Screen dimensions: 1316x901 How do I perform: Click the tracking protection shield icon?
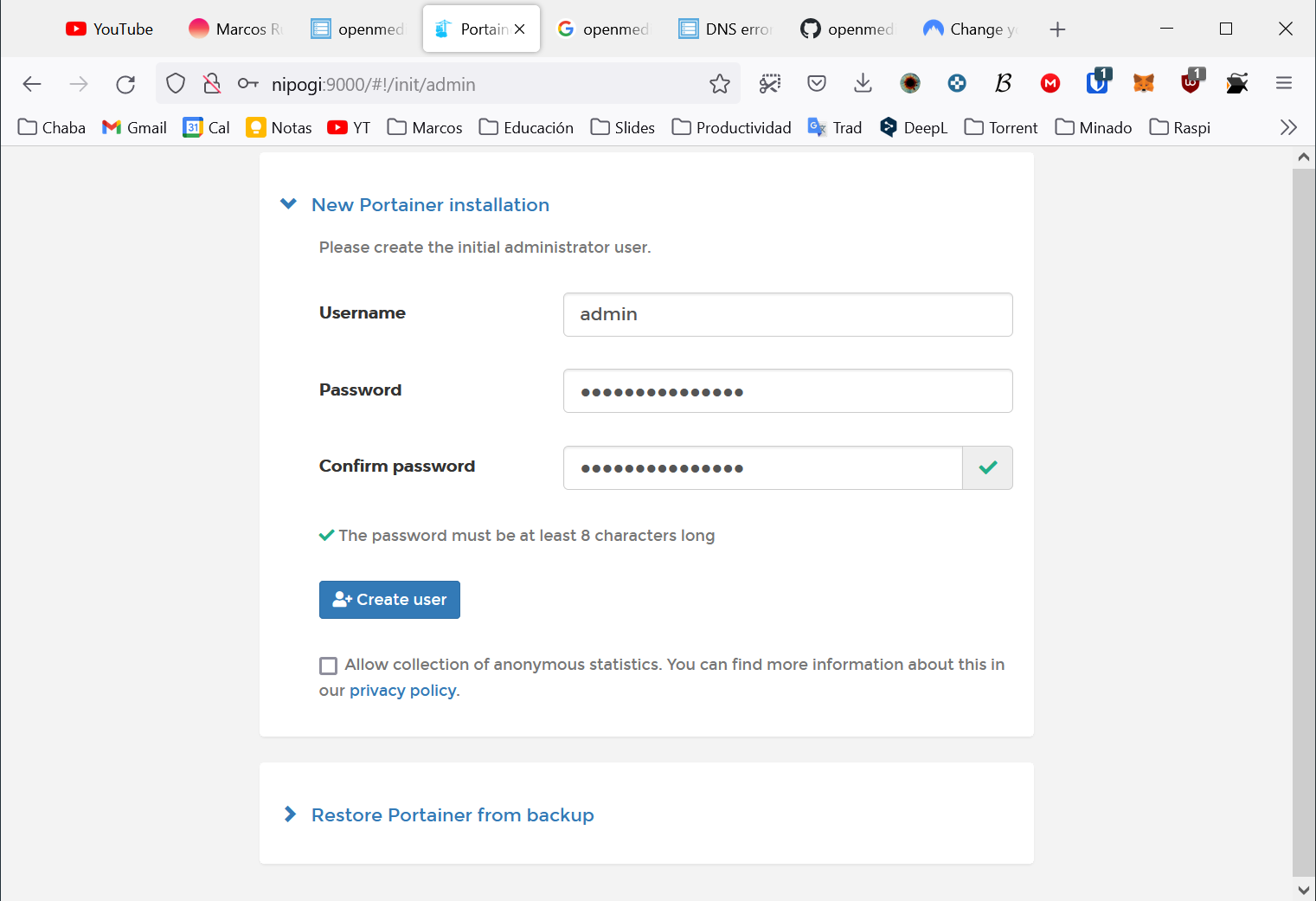pyautogui.click(x=176, y=84)
